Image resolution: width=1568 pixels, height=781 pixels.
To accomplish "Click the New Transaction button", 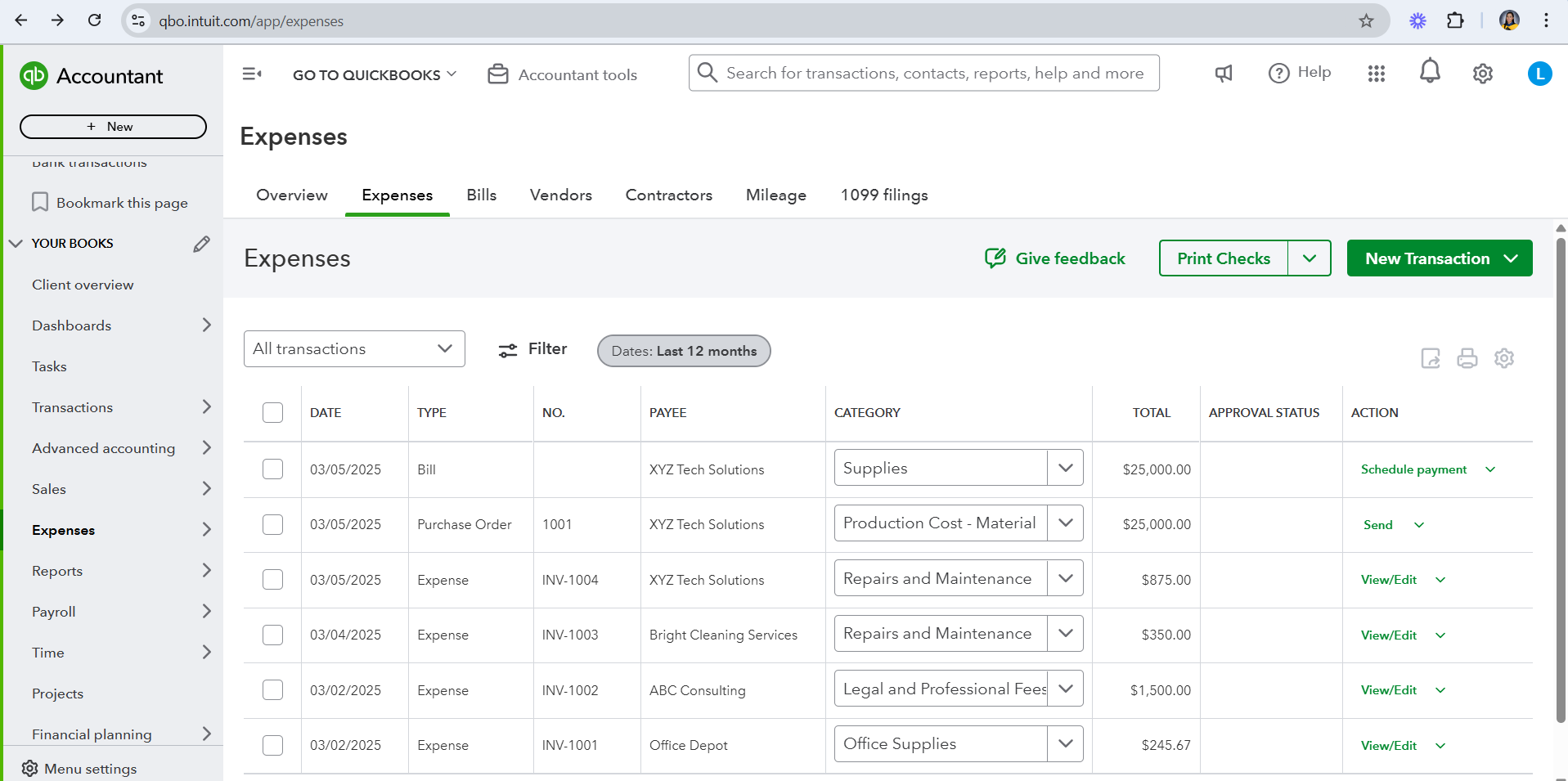I will tap(1426, 258).
